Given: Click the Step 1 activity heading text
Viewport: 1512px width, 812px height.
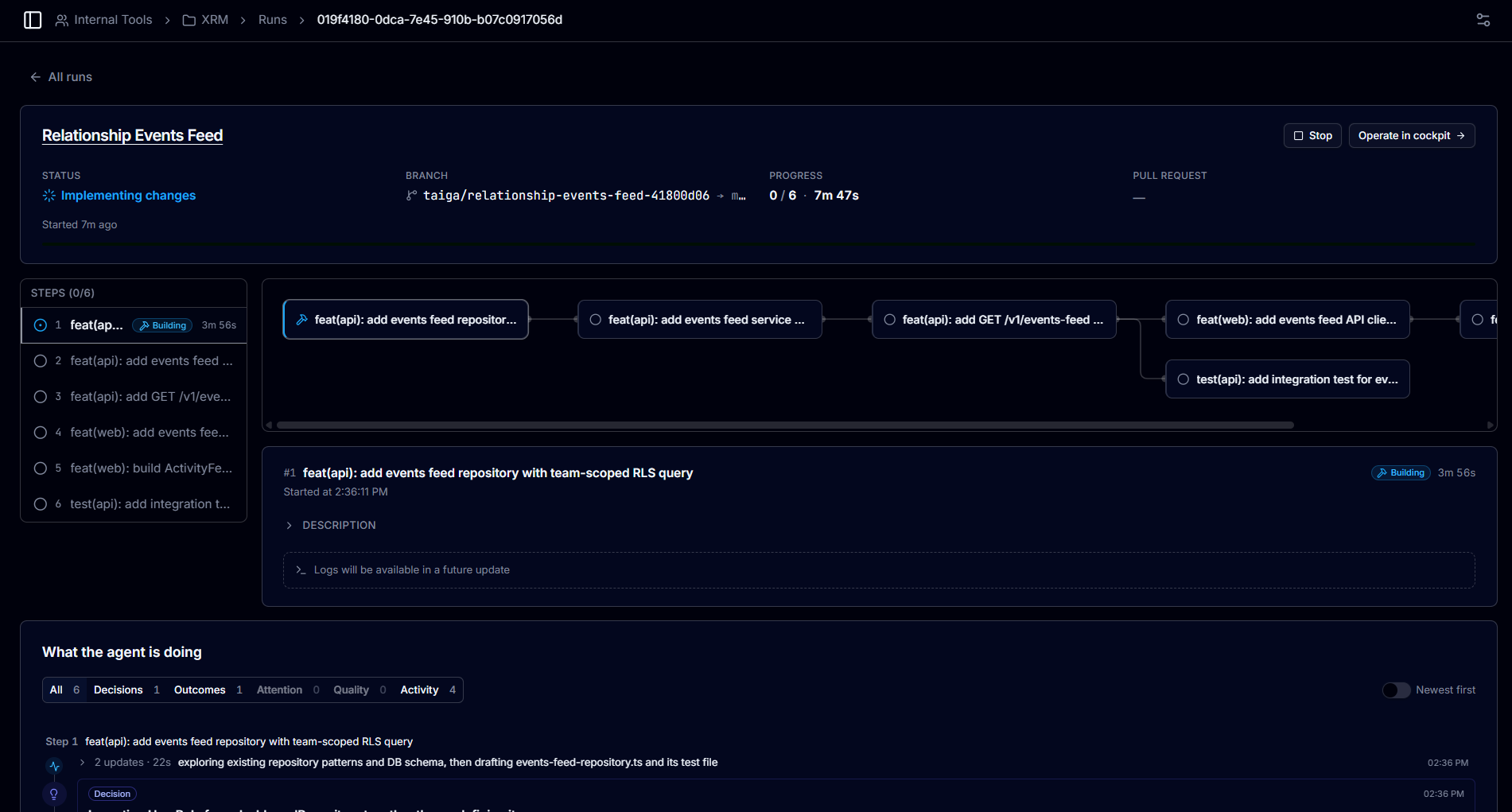Looking at the screenshot, I should (x=229, y=742).
